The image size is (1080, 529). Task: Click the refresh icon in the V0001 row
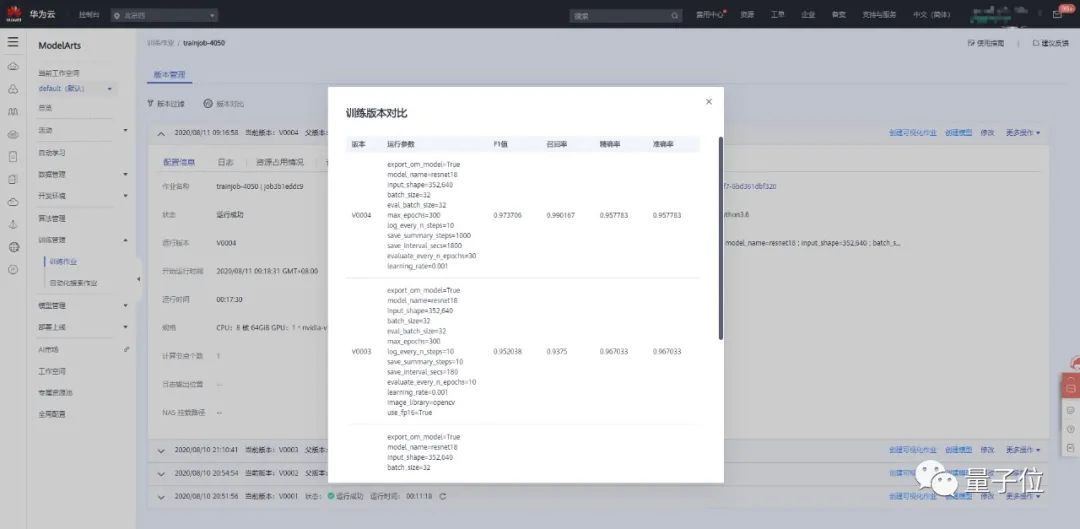[443, 496]
